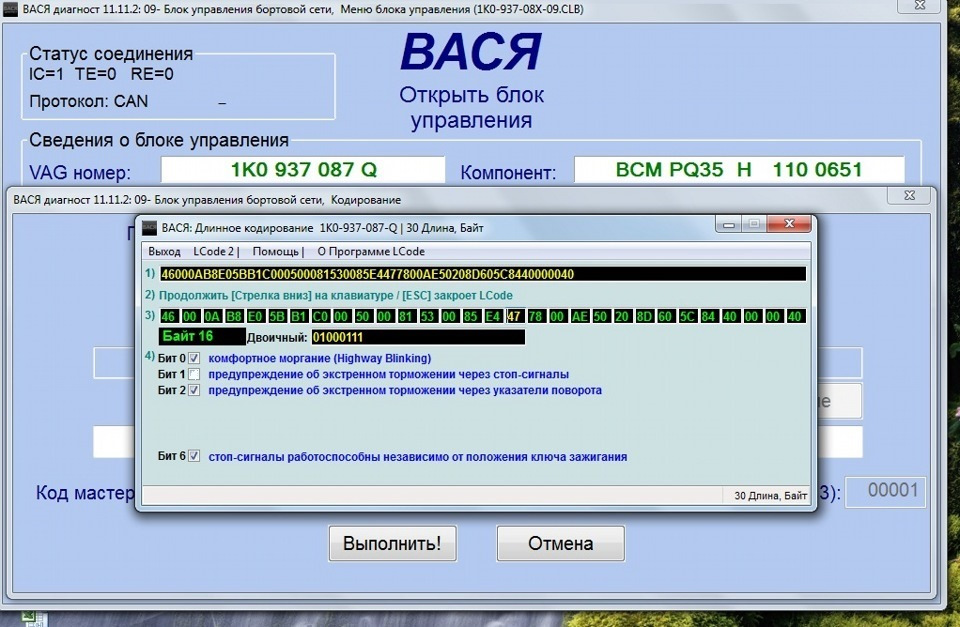Select byte cell E4
The height and width of the screenshot is (627, 960).
[492, 317]
